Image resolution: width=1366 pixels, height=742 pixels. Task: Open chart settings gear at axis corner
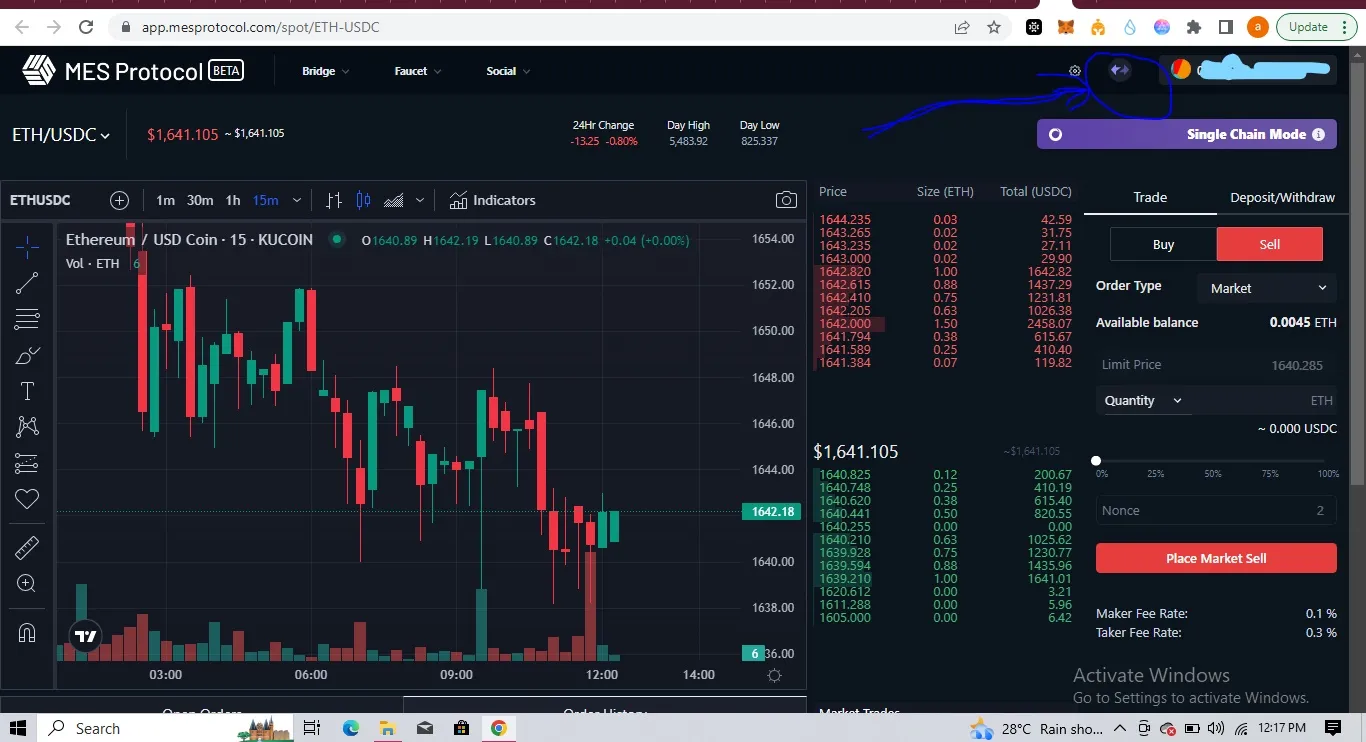[x=774, y=675]
